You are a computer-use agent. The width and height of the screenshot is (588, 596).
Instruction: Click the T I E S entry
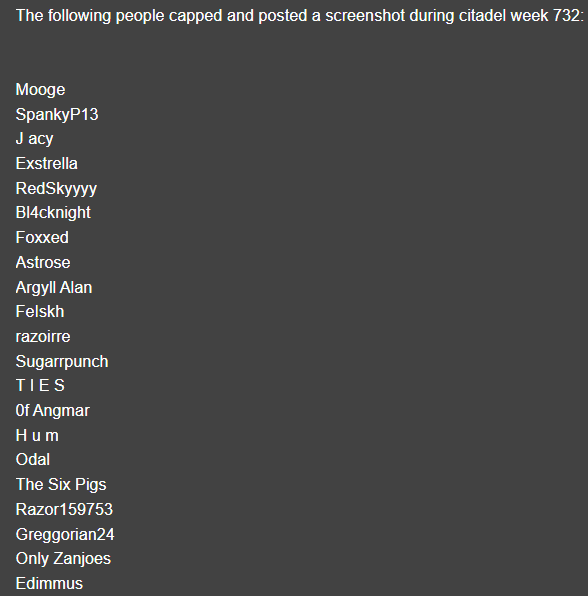(40, 386)
